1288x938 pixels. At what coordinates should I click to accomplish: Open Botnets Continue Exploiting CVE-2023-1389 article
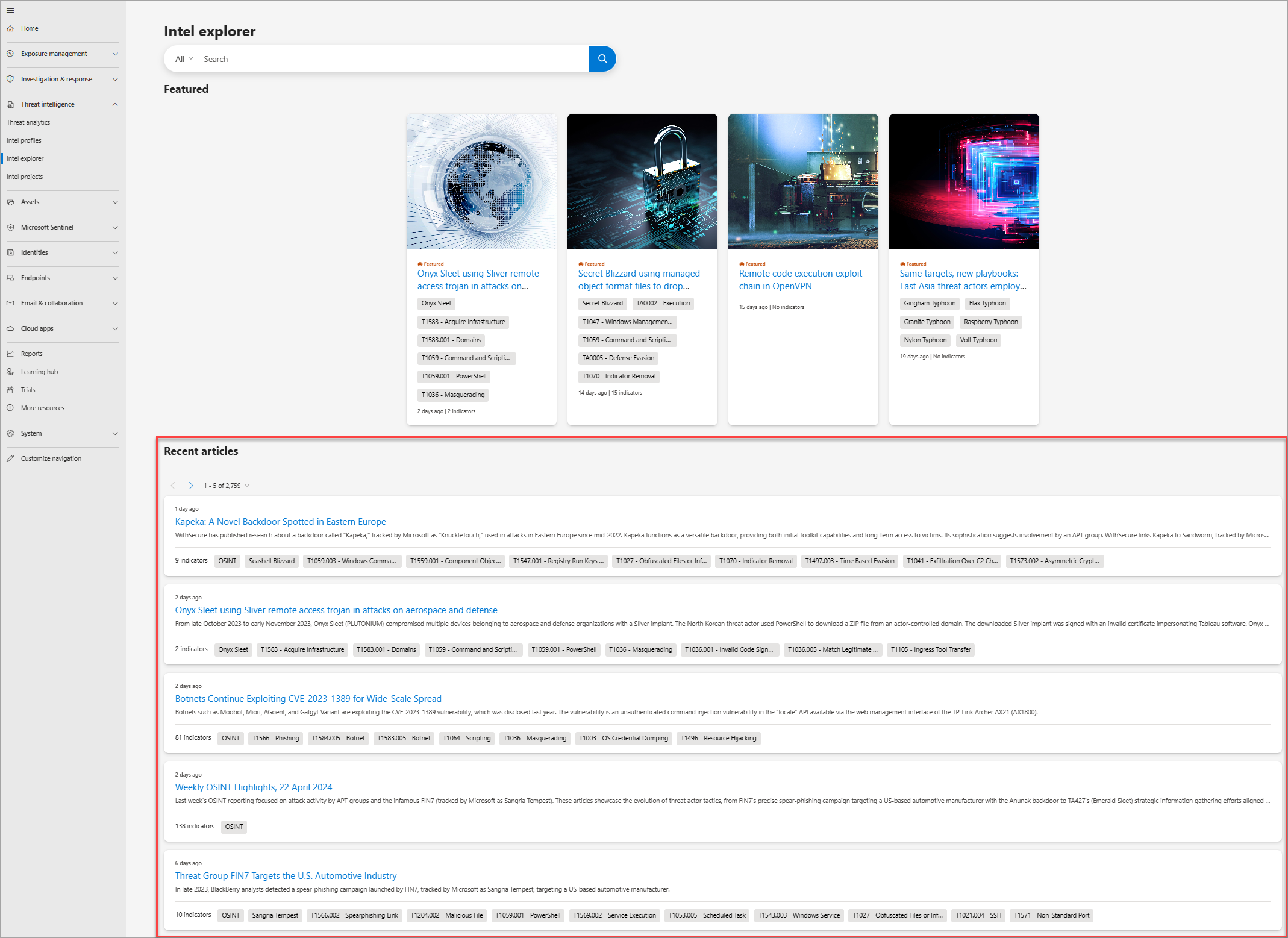308,699
